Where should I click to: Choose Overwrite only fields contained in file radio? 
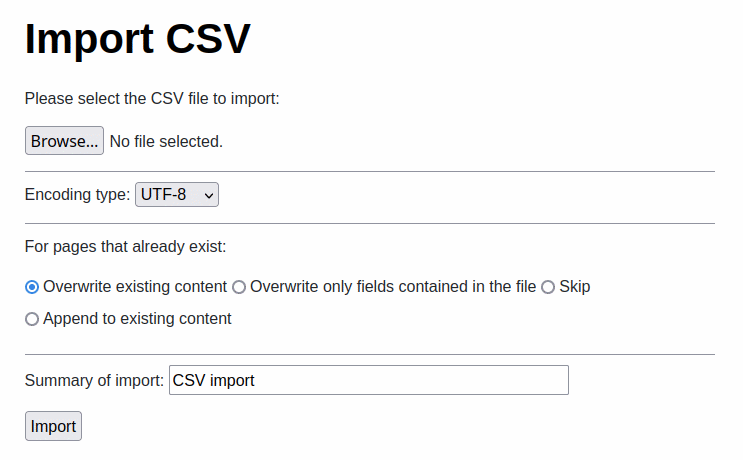[239, 287]
